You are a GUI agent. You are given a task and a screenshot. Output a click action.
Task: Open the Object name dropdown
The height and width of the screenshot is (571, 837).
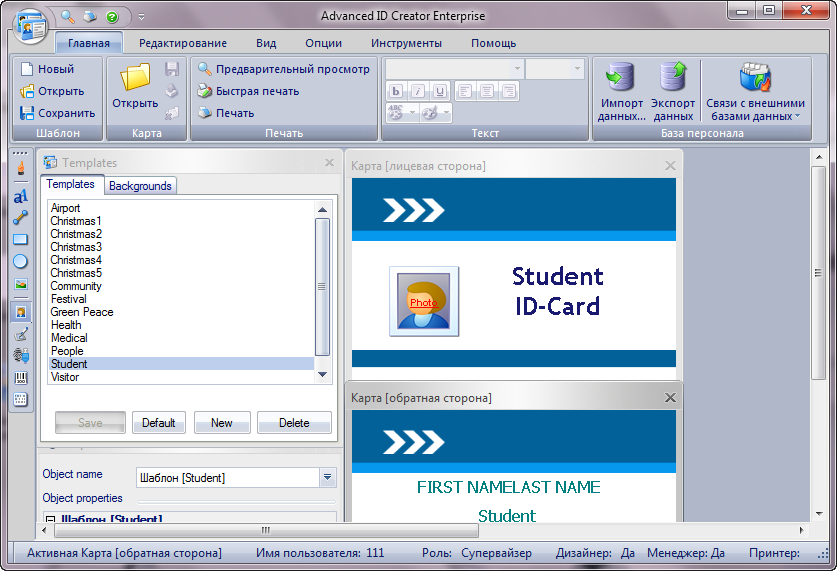click(328, 478)
